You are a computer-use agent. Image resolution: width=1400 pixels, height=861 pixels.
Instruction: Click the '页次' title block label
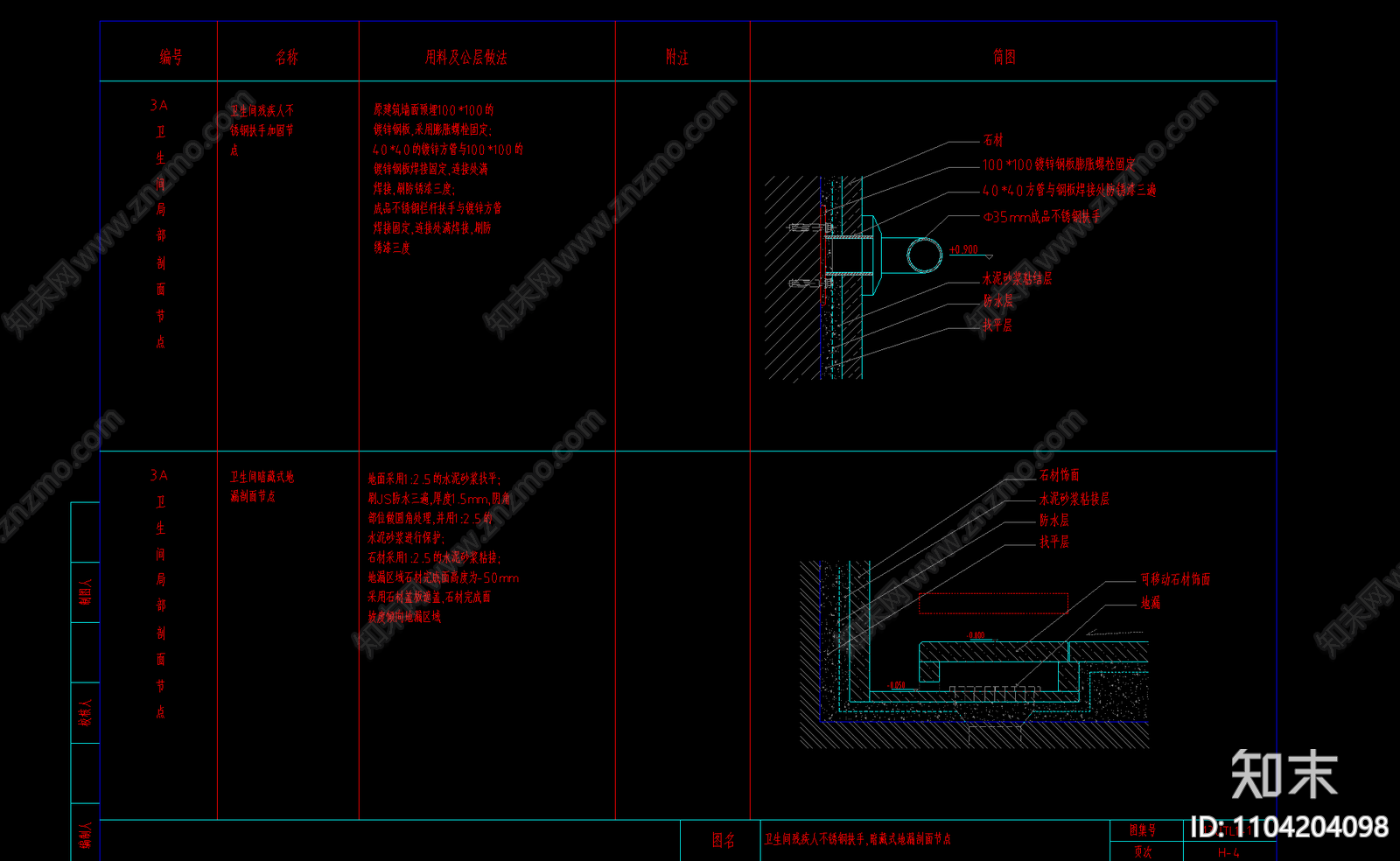point(1143,851)
